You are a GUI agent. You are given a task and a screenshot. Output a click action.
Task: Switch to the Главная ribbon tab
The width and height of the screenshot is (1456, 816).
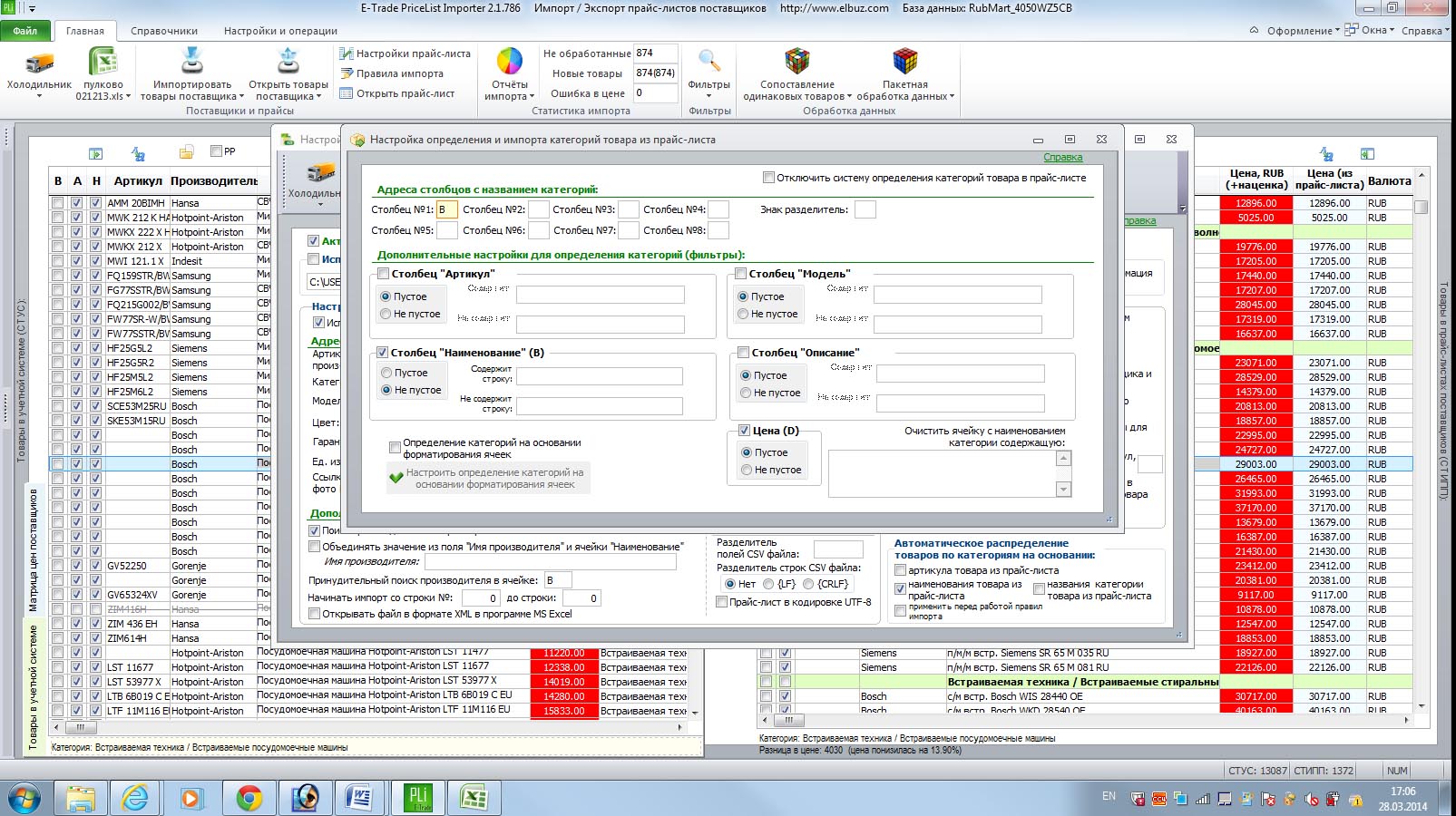click(x=85, y=31)
